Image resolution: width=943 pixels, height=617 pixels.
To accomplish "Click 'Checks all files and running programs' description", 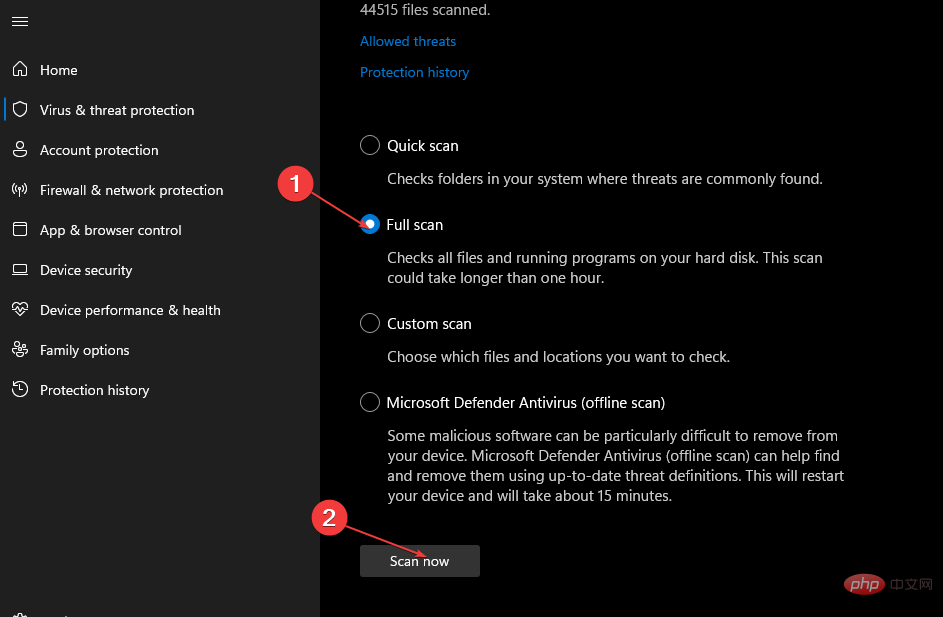I will click(x=604, y=268).
